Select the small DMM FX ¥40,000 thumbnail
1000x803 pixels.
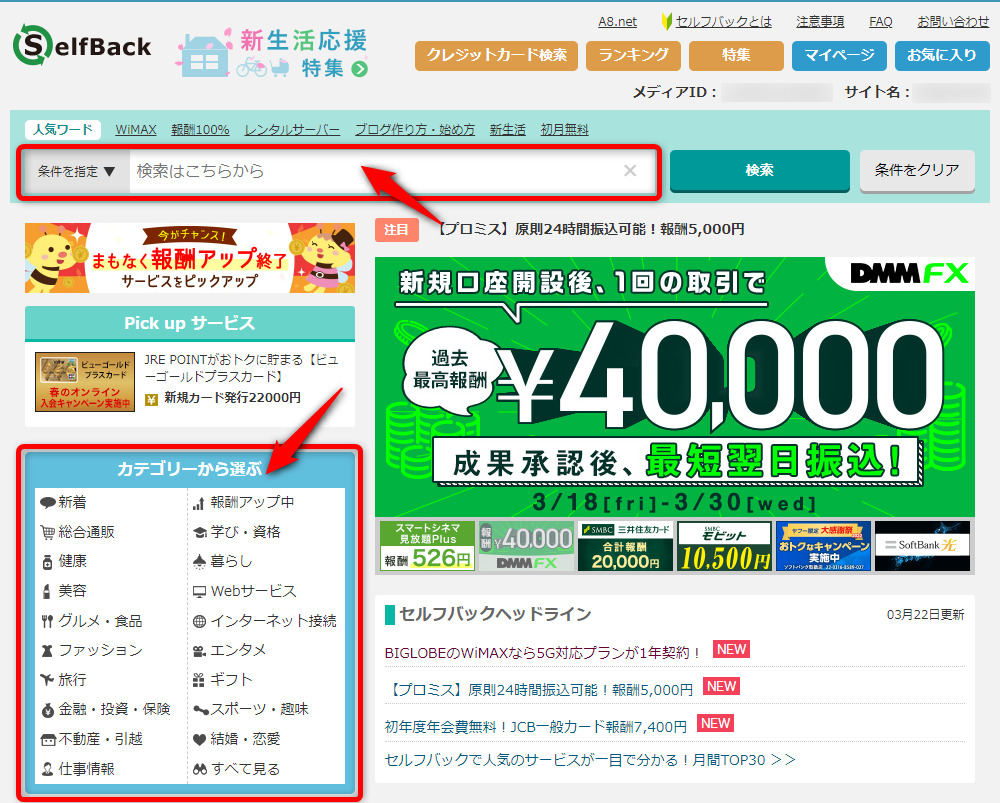click(x=526, y=546)
